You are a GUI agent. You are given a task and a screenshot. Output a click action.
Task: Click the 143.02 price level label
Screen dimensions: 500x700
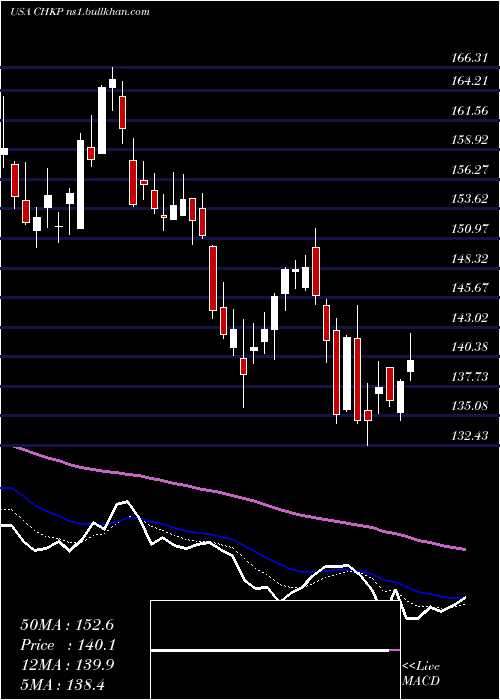click(x=469, y=318)
